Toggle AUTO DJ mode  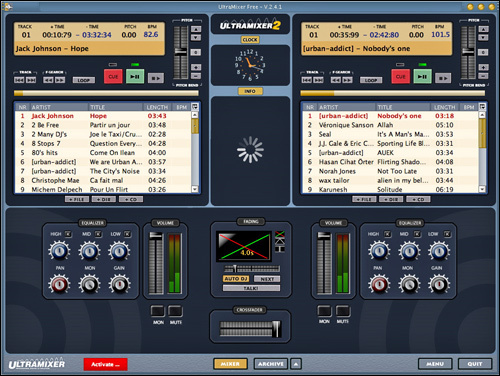236,279
